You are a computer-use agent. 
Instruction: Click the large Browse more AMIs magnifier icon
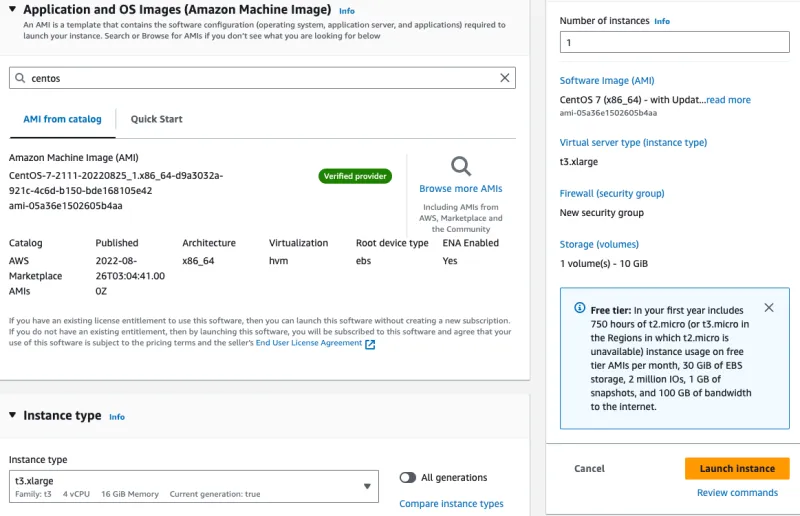(461, 166)
